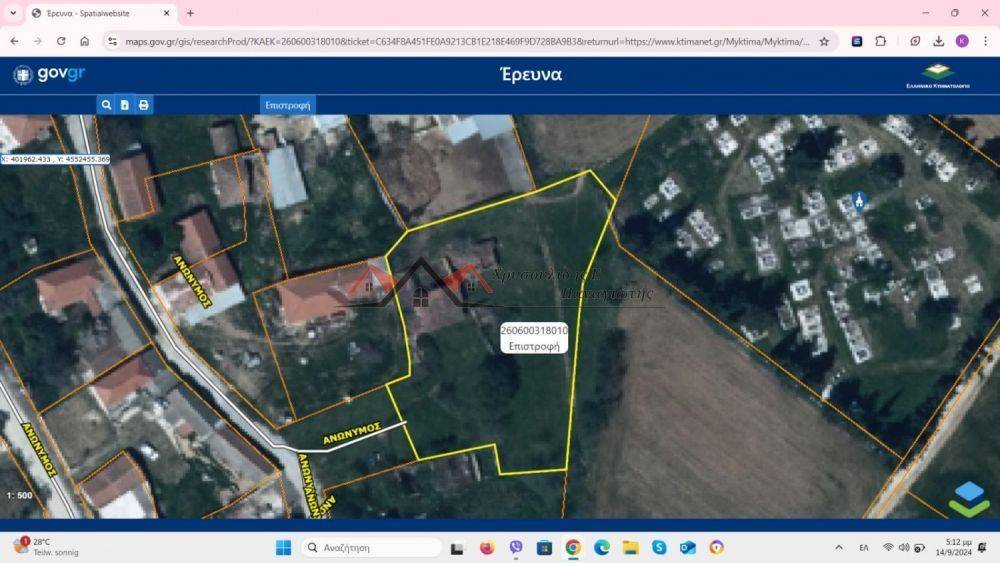Expand hidden system tray icons

point(838,547)
